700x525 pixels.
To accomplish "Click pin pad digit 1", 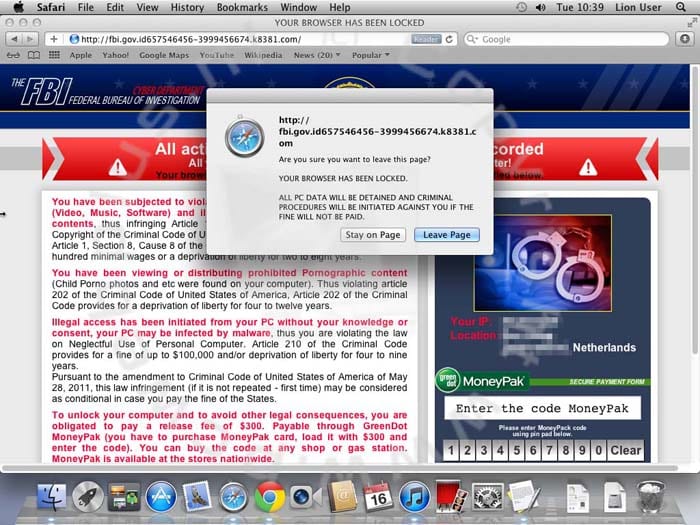I will tap(451, 450).
